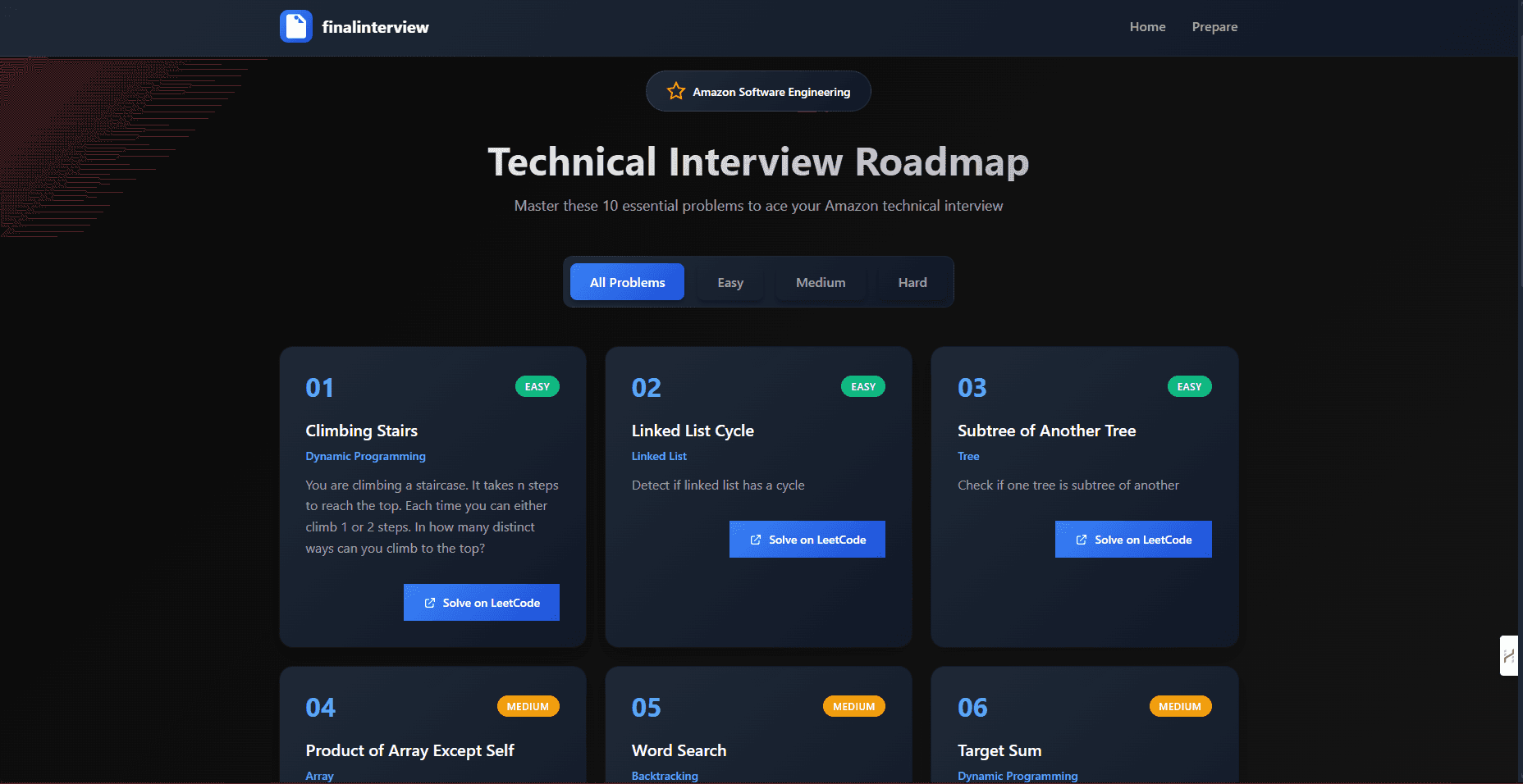Screen dimensions: 1523x784
Task: Click the number 05 on fifth card
Action: (646, 708)
